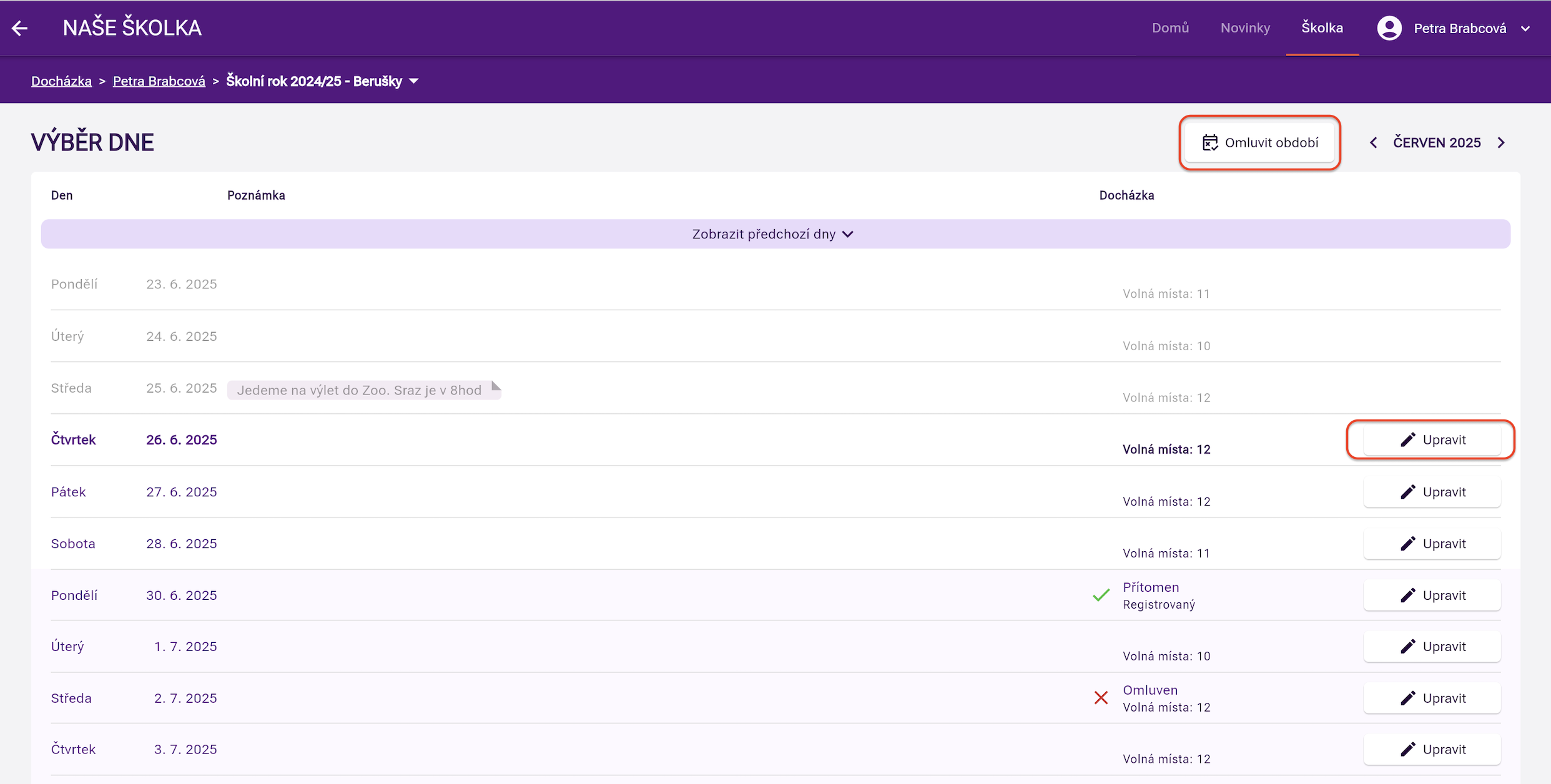Open Novinky tab
The height and width of the screenshot is (784, 1551).
pyautogui.click(x=1245, y=28)
